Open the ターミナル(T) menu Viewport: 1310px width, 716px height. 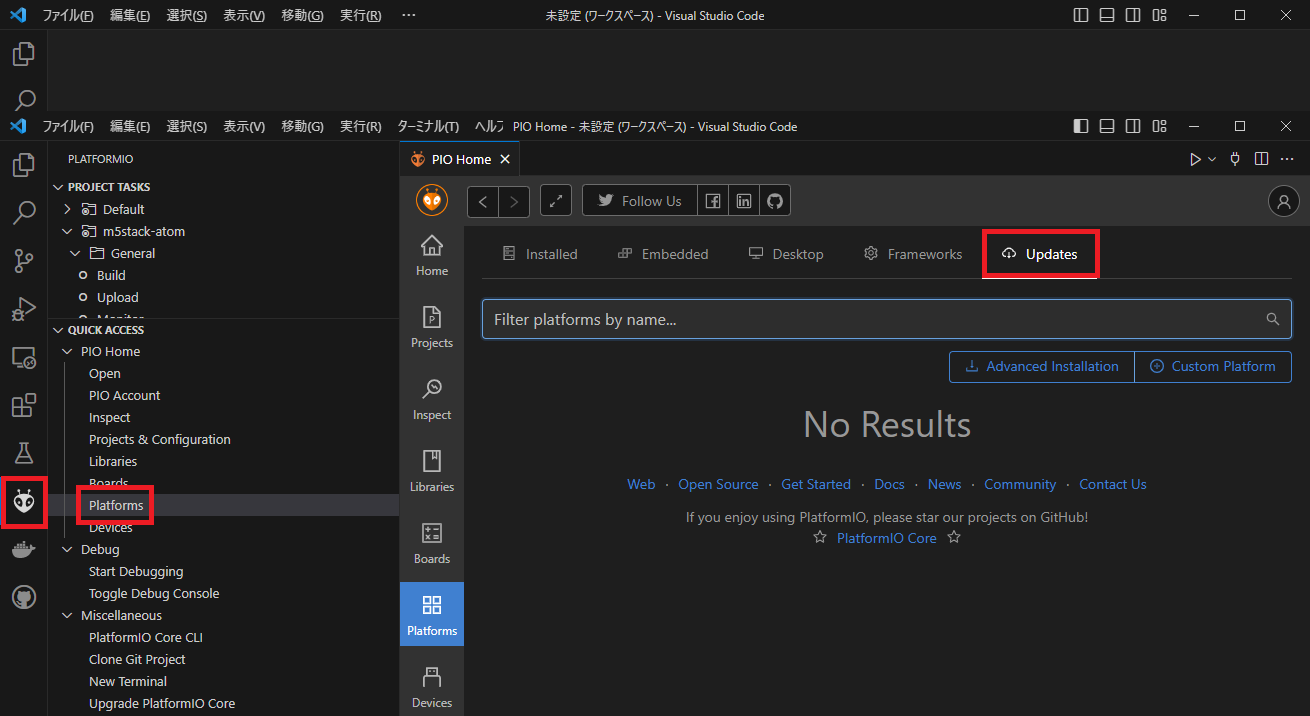428,126
